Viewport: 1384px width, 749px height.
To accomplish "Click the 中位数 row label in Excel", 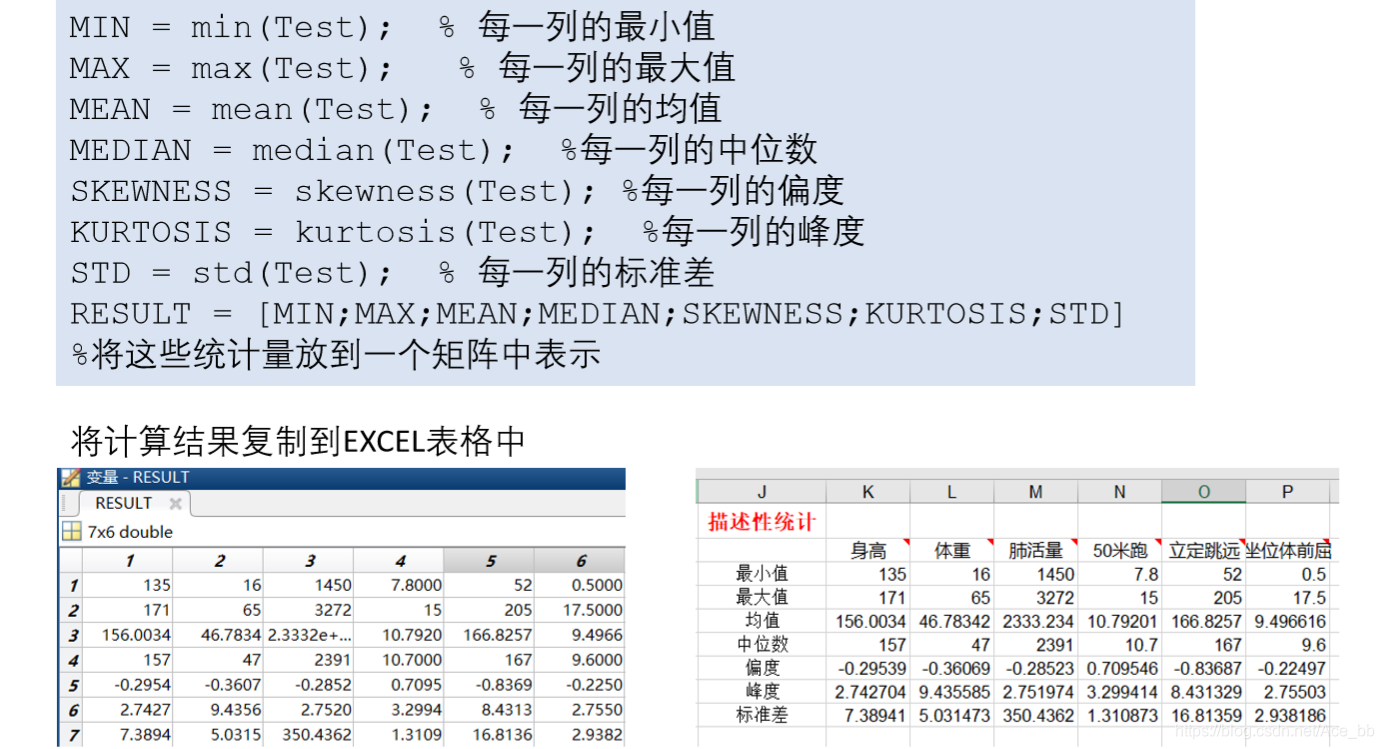I will coord(762,644).
